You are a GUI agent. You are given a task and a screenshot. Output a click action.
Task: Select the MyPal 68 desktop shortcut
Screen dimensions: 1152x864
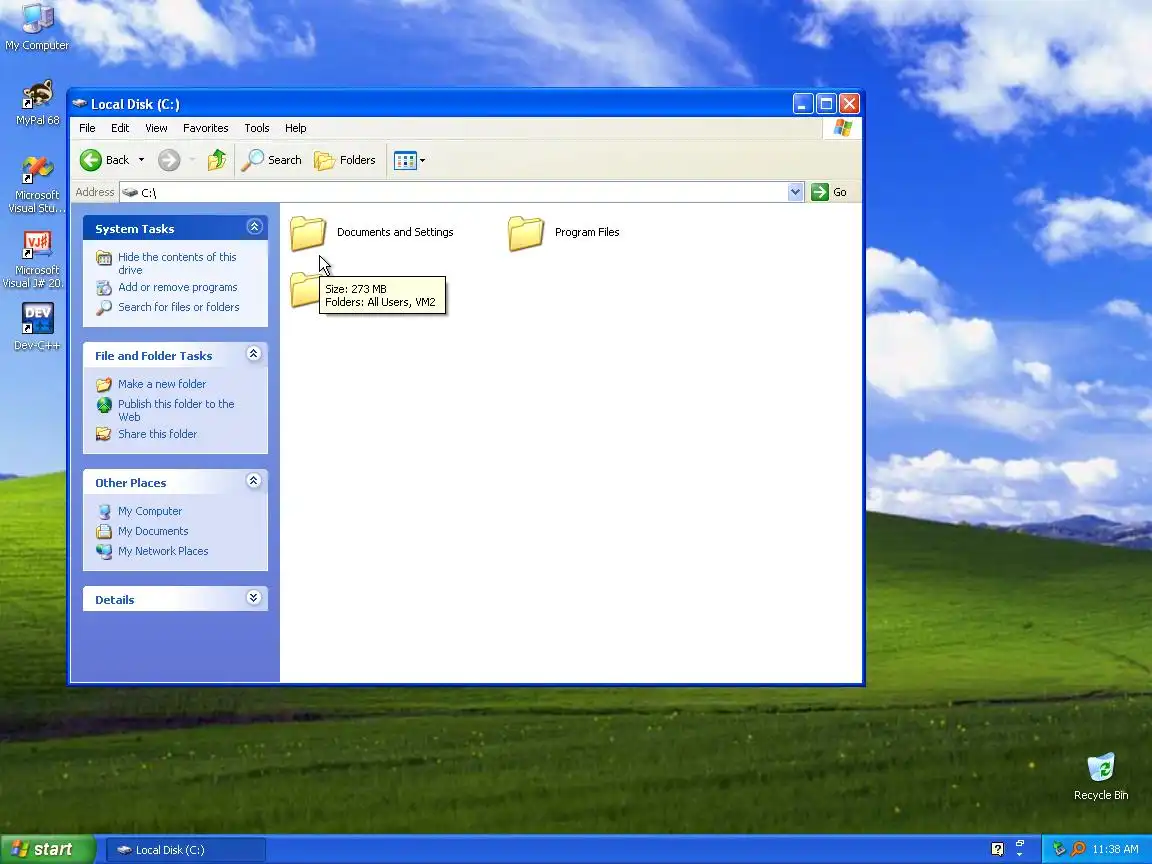37,103
